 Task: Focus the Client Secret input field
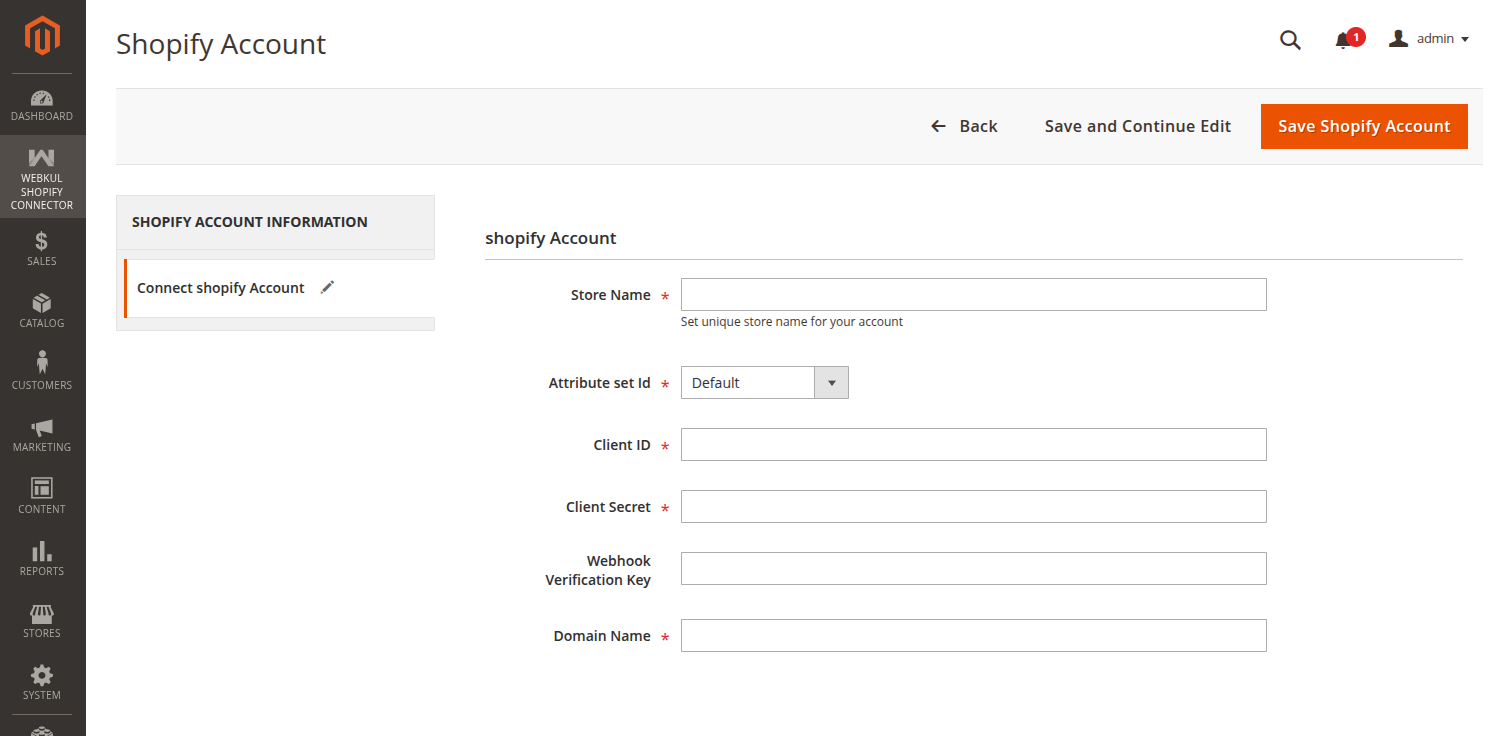pyautogui.click(x=974, y=507)
